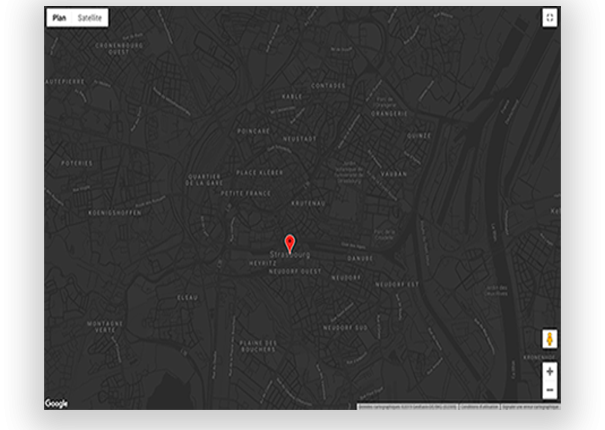Click the QUARTIER DE LA GARE label
Screen dimensions: 605x430
(x=204, y=179)
